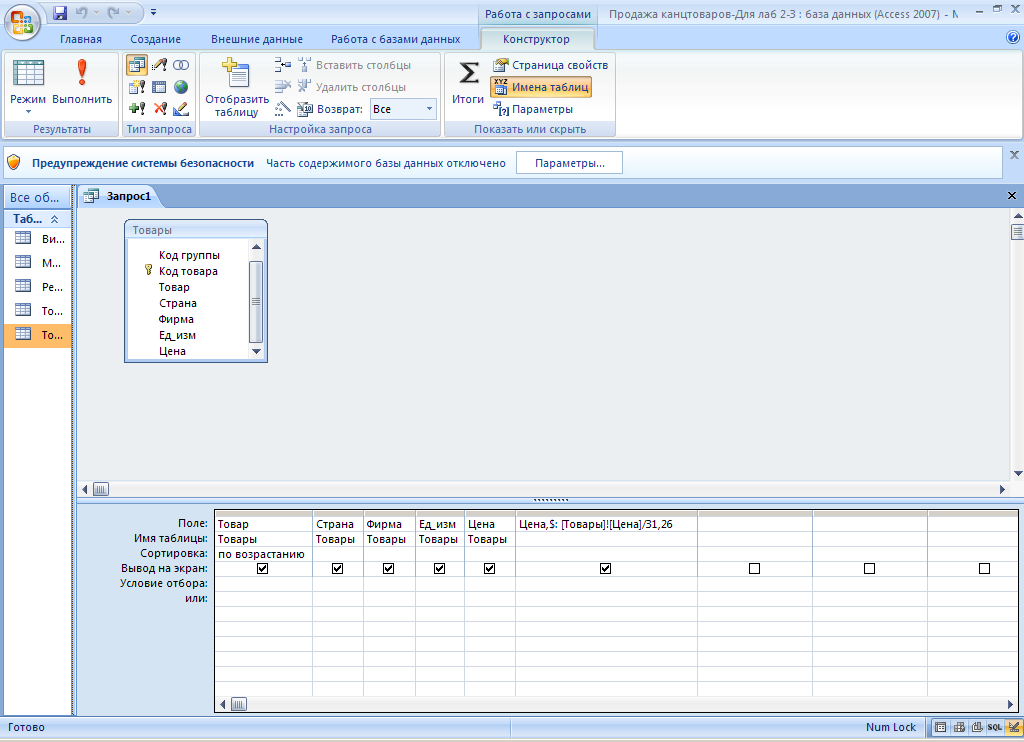Open query Параметры in the ribbon
Screen dimensions: 1024x742
click(532, 109)
